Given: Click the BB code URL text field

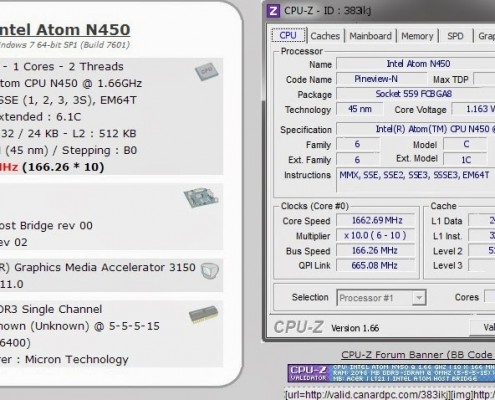Looking at the screenshot, I should point(390,394).
